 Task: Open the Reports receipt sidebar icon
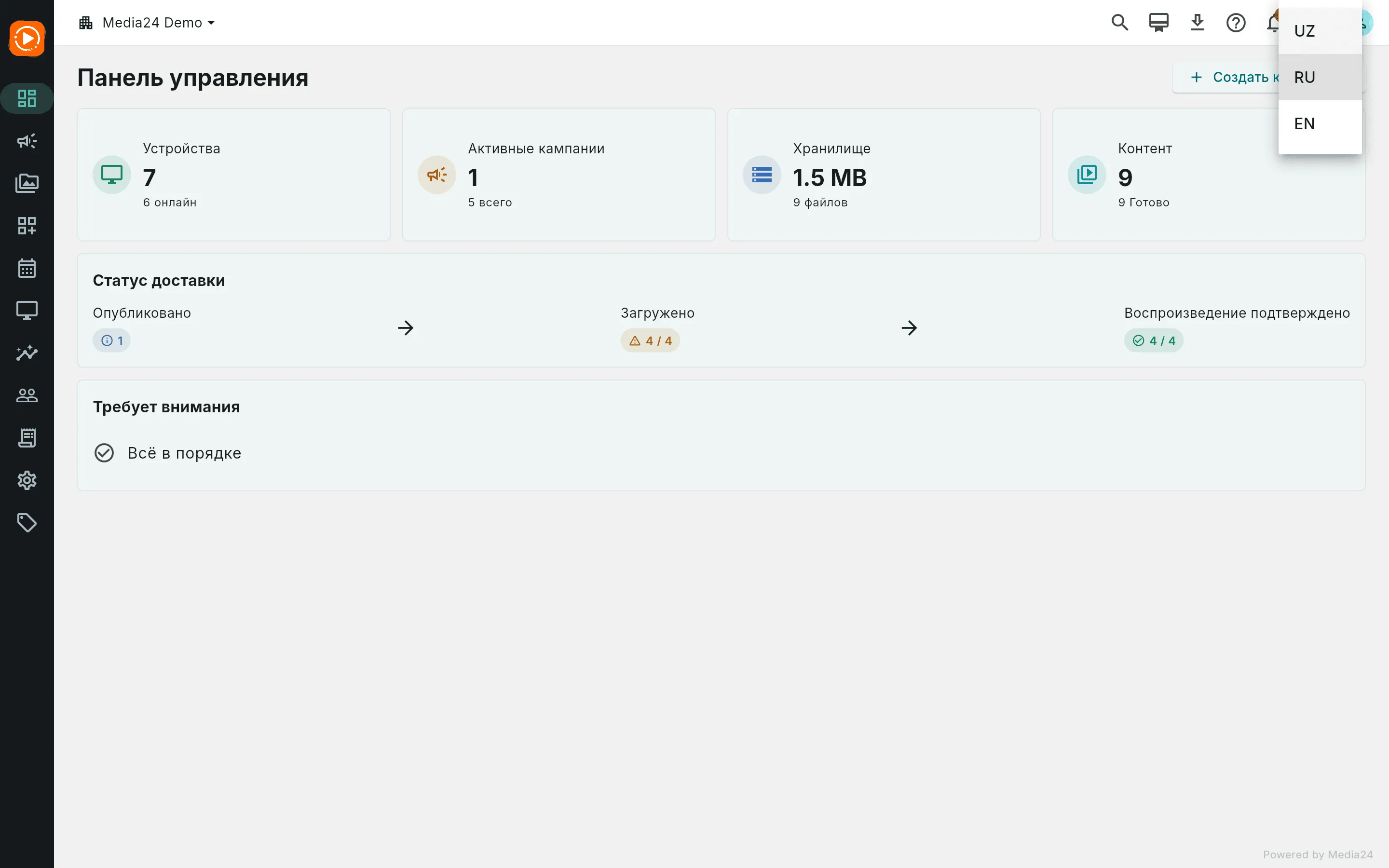[27, 437]
